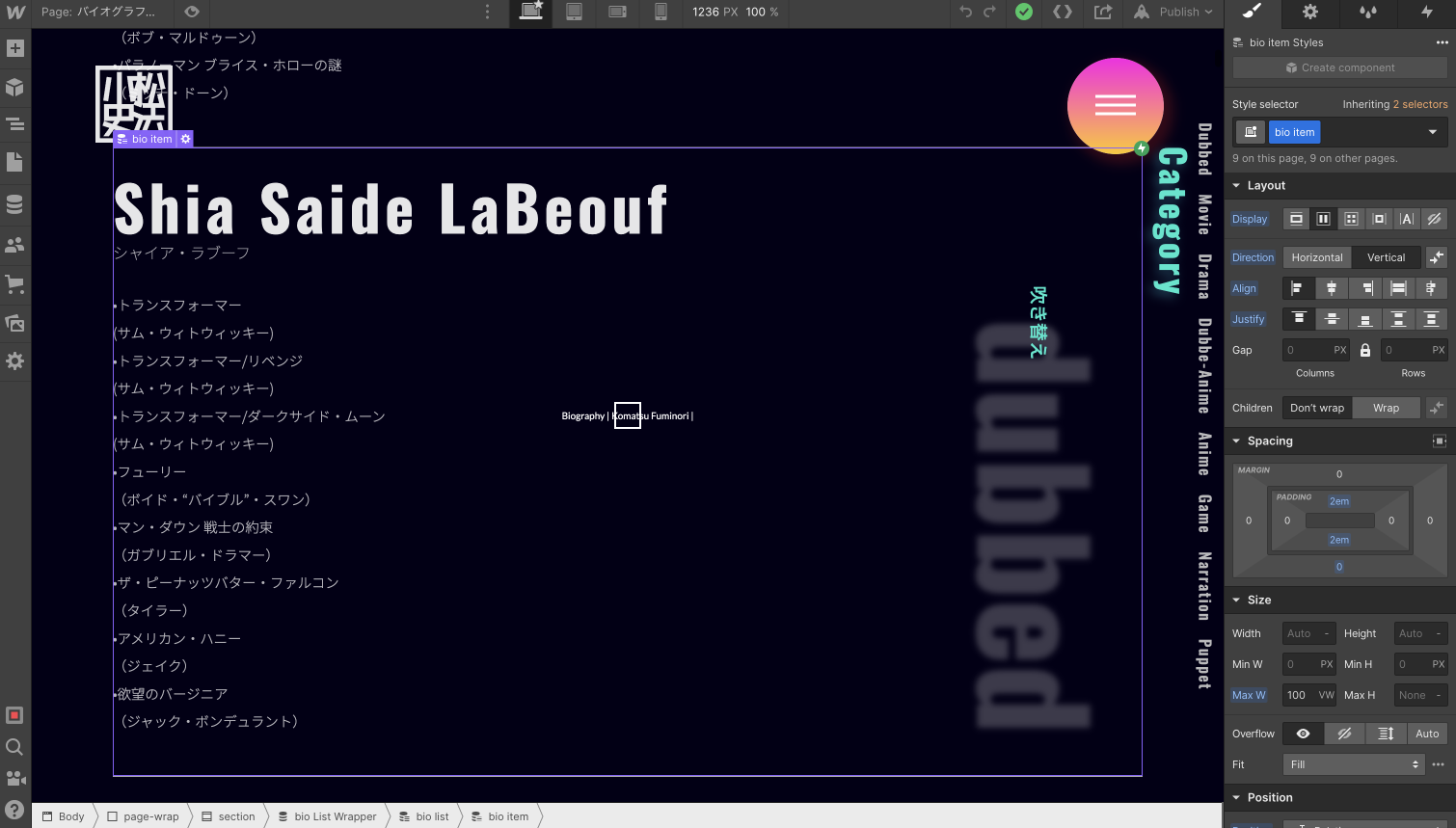Switch to the Style brush tab

(1253, 13)
